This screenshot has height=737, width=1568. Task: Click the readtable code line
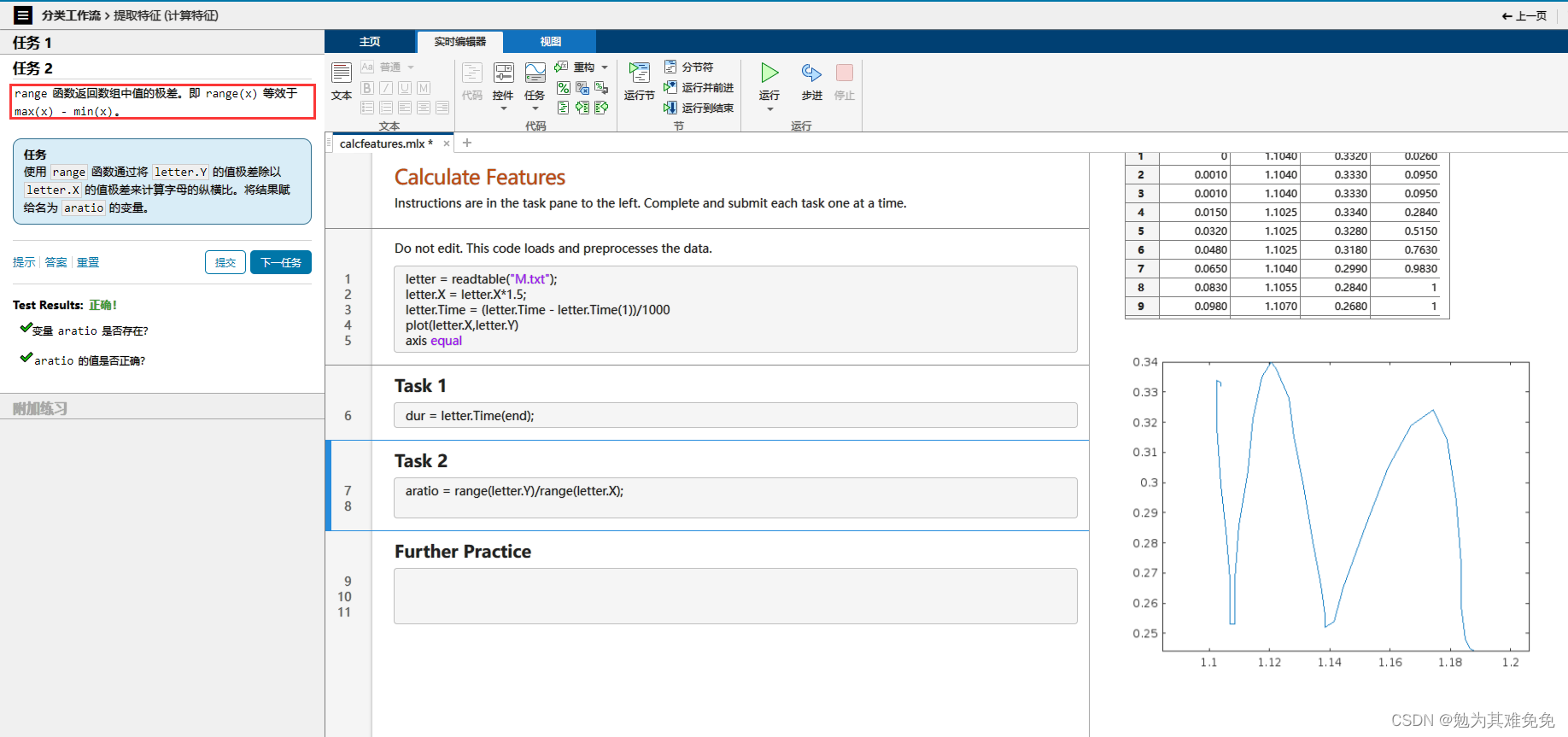481,279
